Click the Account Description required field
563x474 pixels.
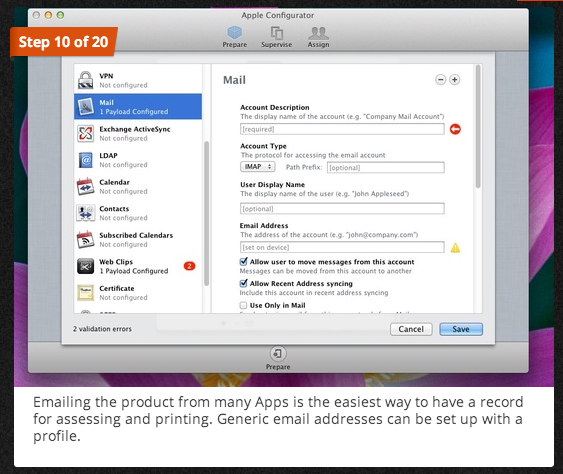[342, 129]
